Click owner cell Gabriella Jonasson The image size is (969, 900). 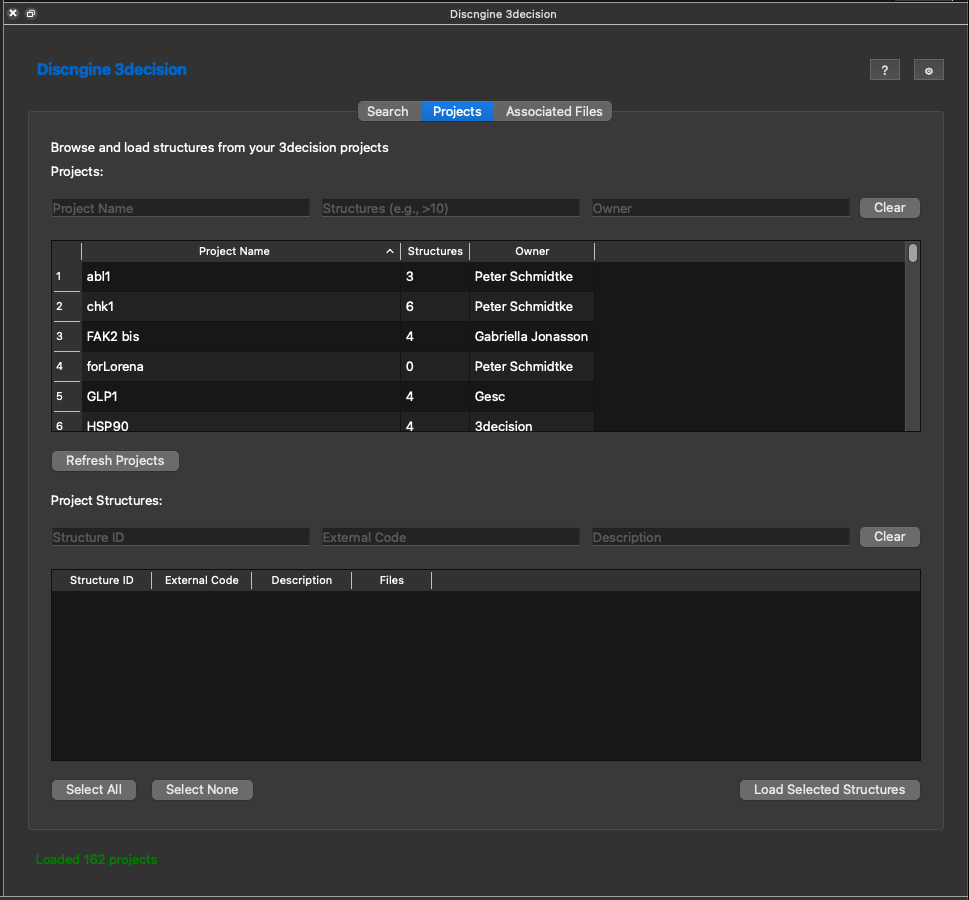(x=531, y=336)
